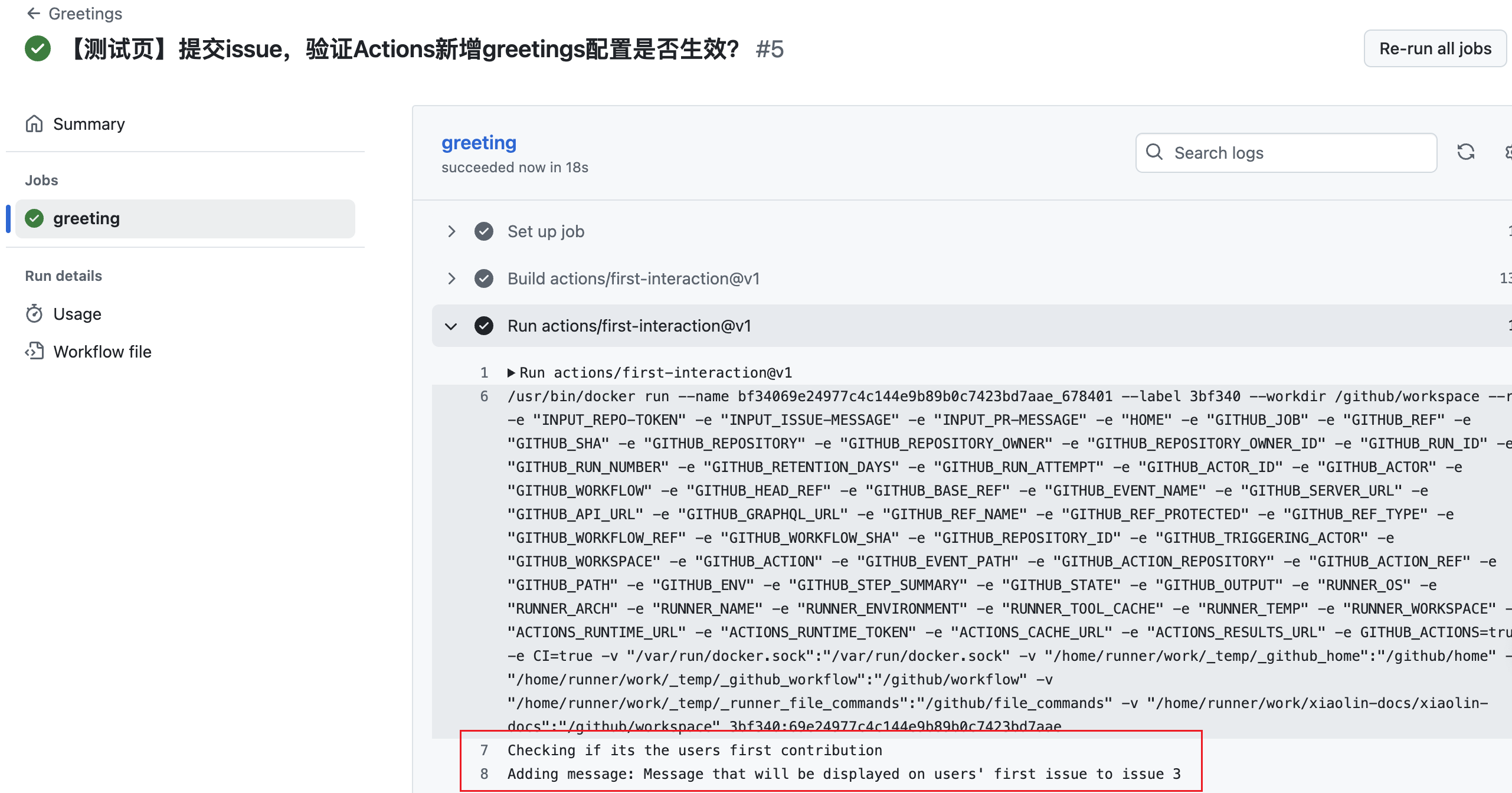This screenshot has height=793, width=1512.
Task: Open the Summary page
Action: 89,124
